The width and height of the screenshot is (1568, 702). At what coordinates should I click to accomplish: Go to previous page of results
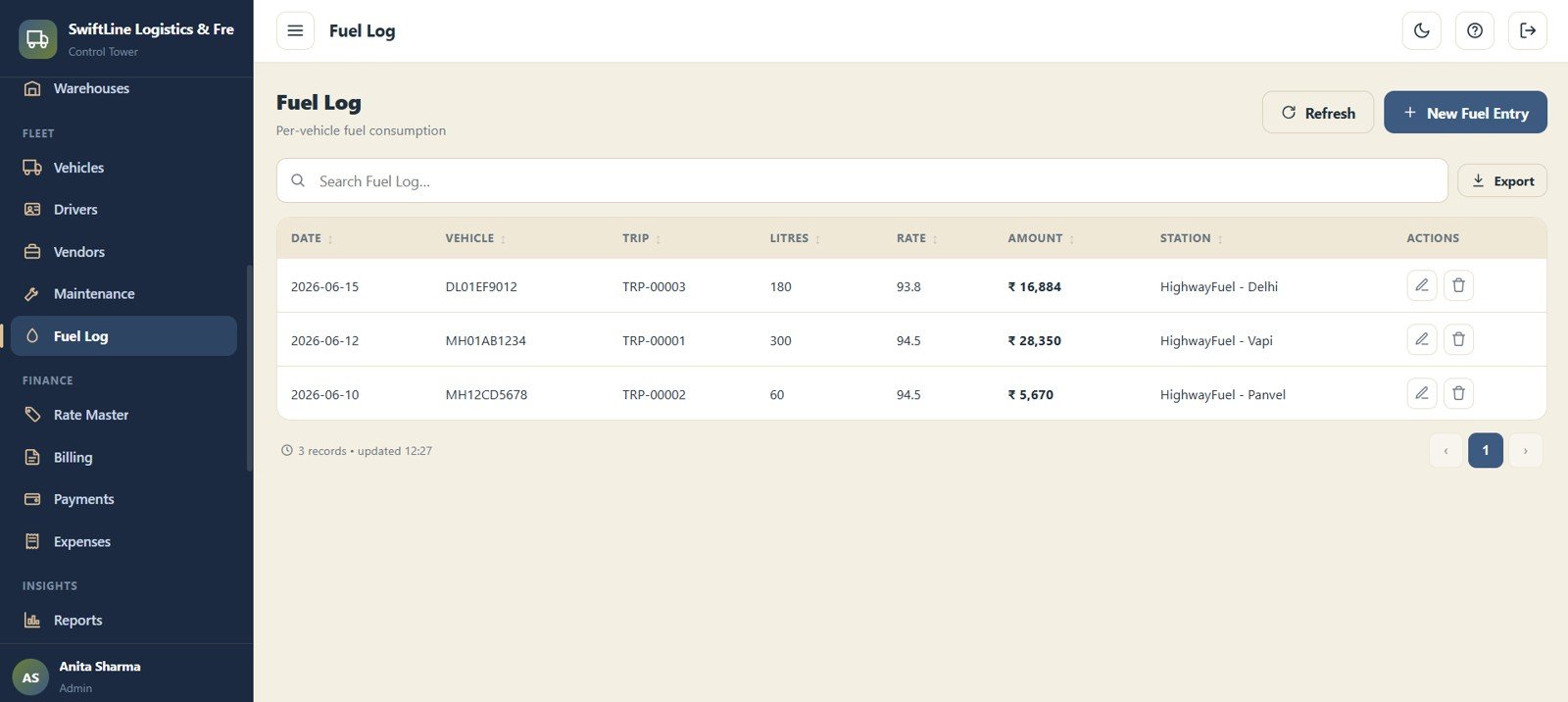(1445, 451)
